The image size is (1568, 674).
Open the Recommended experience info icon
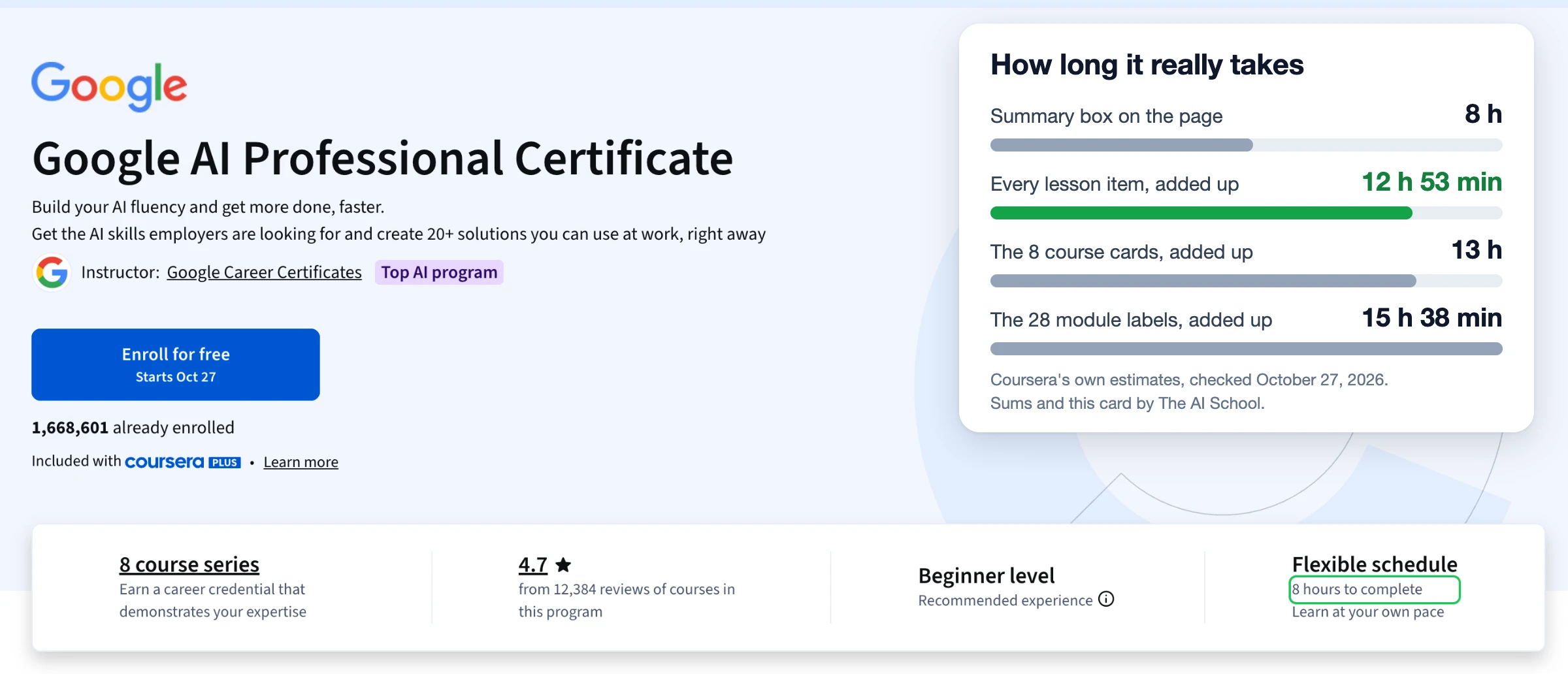click(1106, 599)
